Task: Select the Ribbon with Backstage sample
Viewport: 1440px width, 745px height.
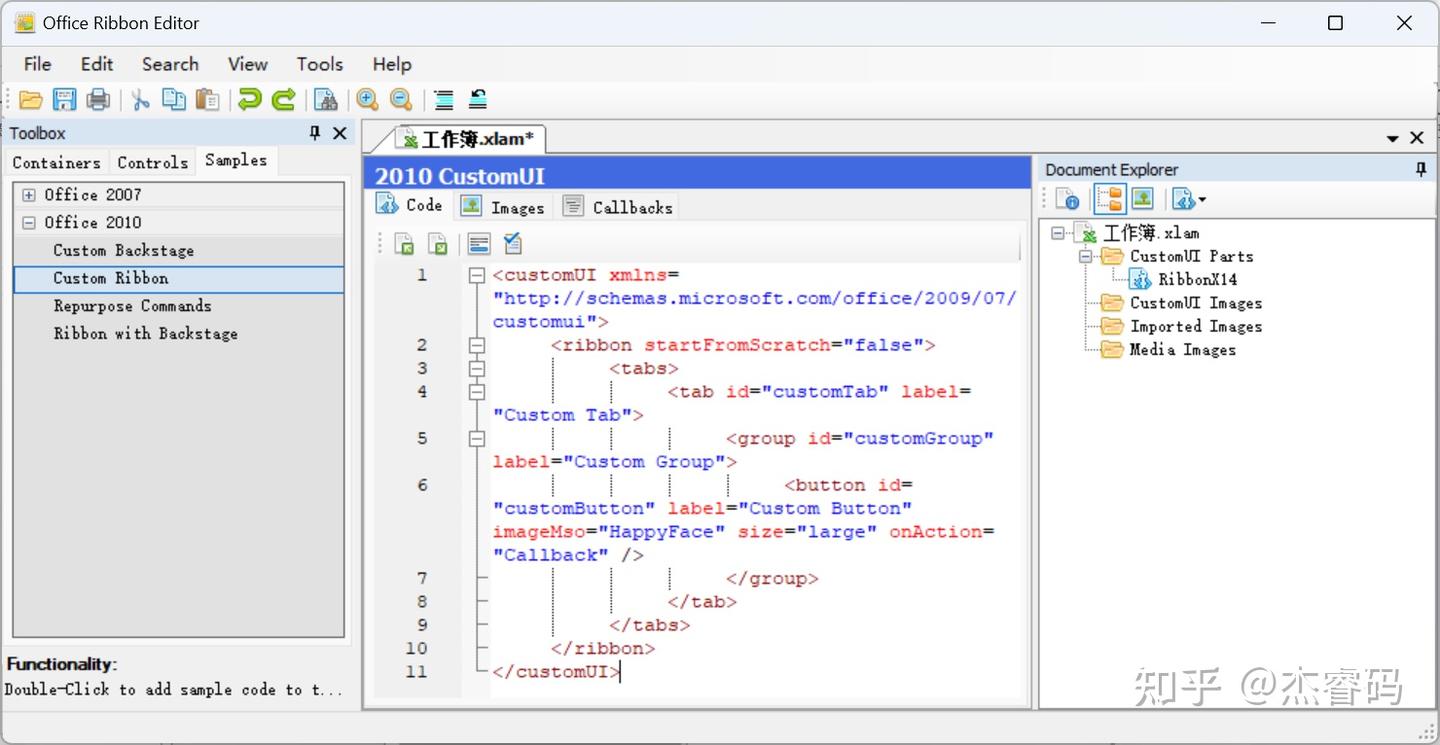Action: (x=146, y=334)
